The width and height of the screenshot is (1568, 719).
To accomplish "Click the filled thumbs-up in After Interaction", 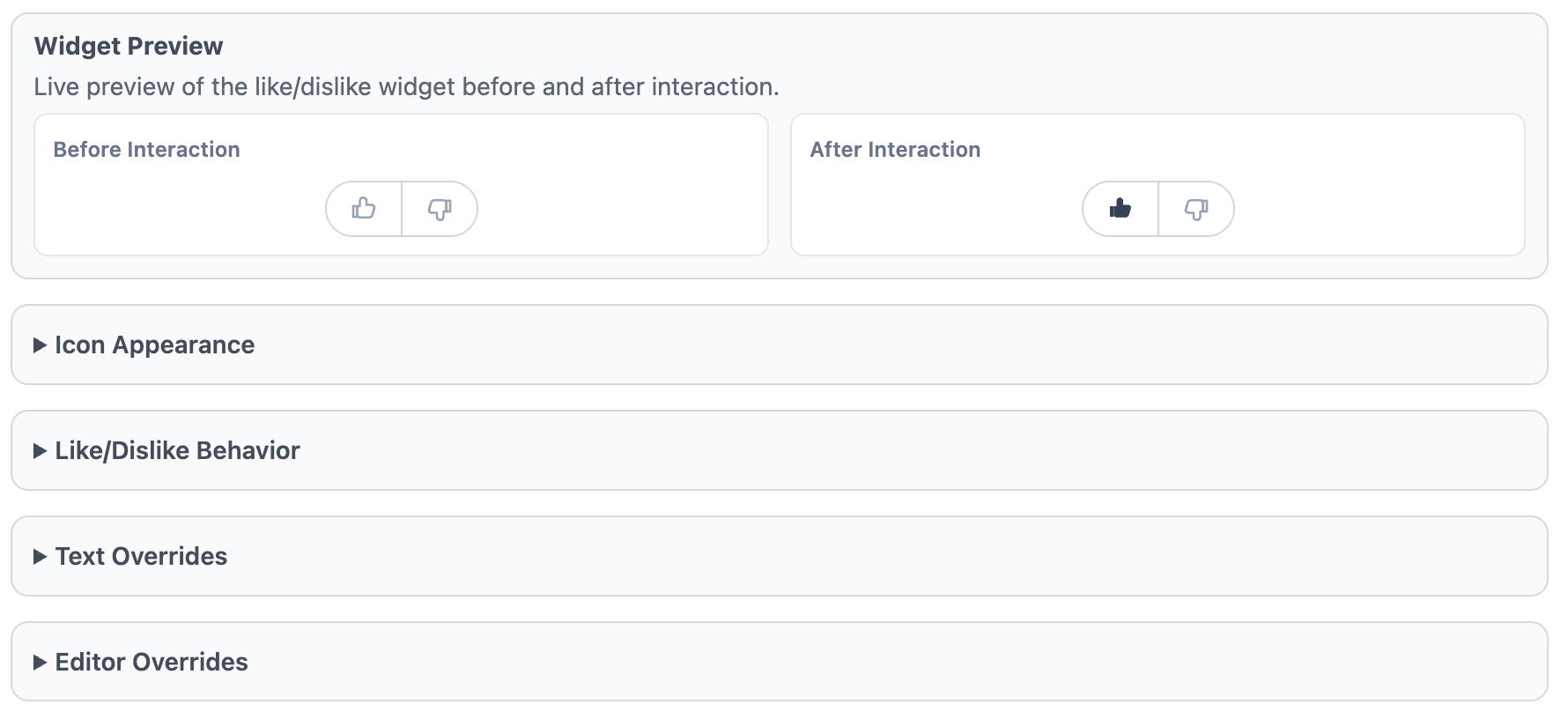I will 1121,209.
